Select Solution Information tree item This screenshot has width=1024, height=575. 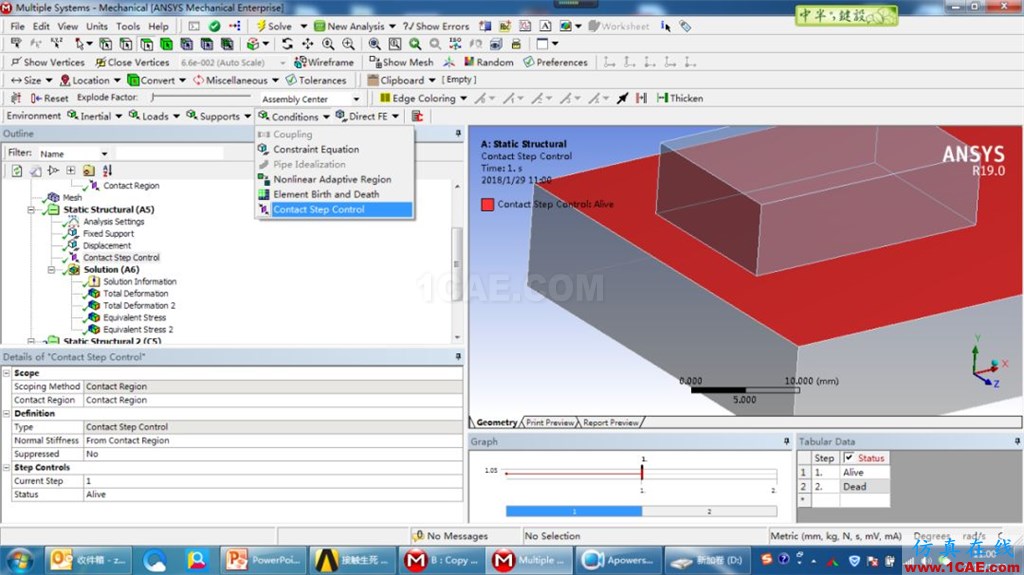pyautogui.click(x=139, y=282)
